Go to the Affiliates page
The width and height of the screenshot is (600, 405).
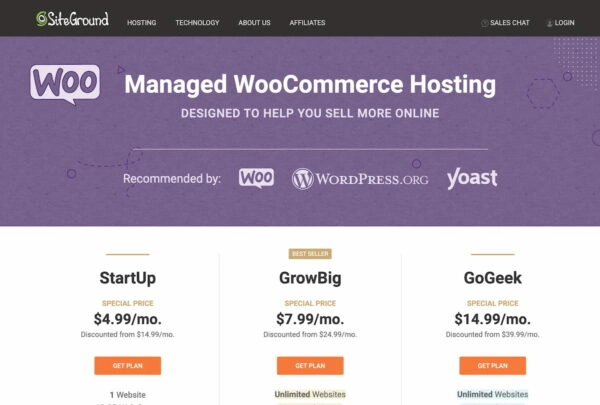pos(307,22)
